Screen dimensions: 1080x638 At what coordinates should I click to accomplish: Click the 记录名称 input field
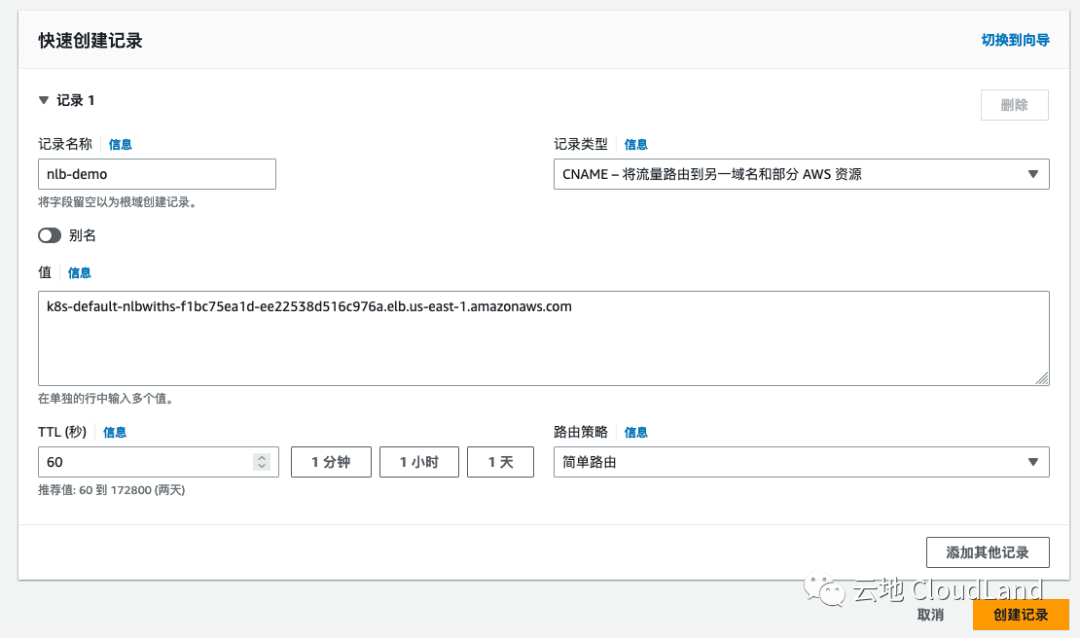[x=157, y=174]
